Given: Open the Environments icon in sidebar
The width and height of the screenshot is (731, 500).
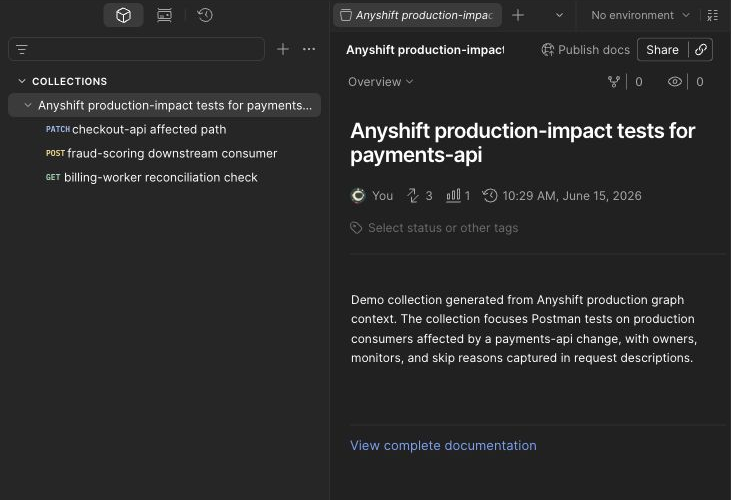Looking at the screenshot, I should [x=164, y=15].
